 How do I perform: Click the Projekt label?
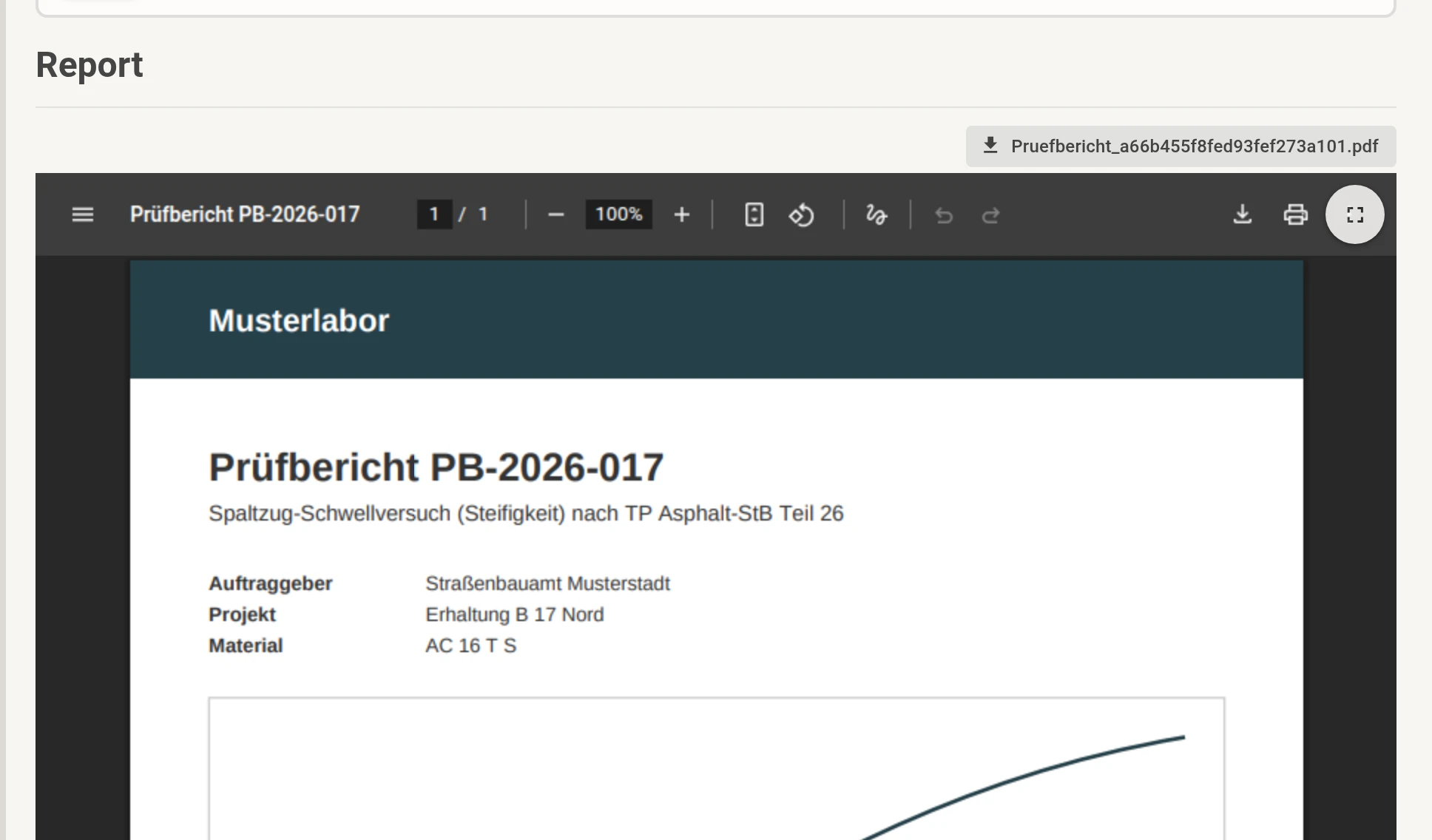point(242,614)
